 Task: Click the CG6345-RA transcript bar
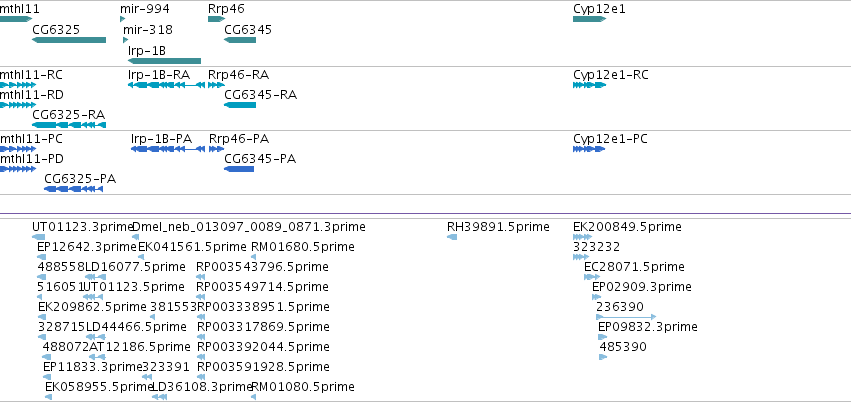pos(240,105)
